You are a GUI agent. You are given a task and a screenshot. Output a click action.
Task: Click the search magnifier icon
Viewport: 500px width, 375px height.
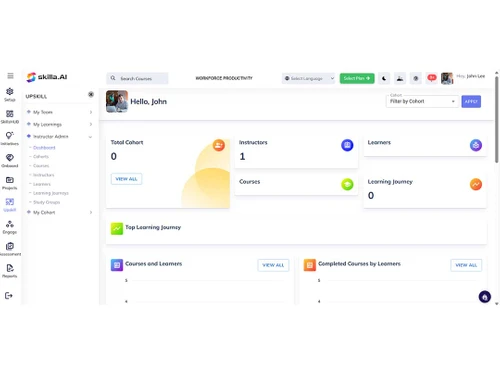click(x=113, y=78)
